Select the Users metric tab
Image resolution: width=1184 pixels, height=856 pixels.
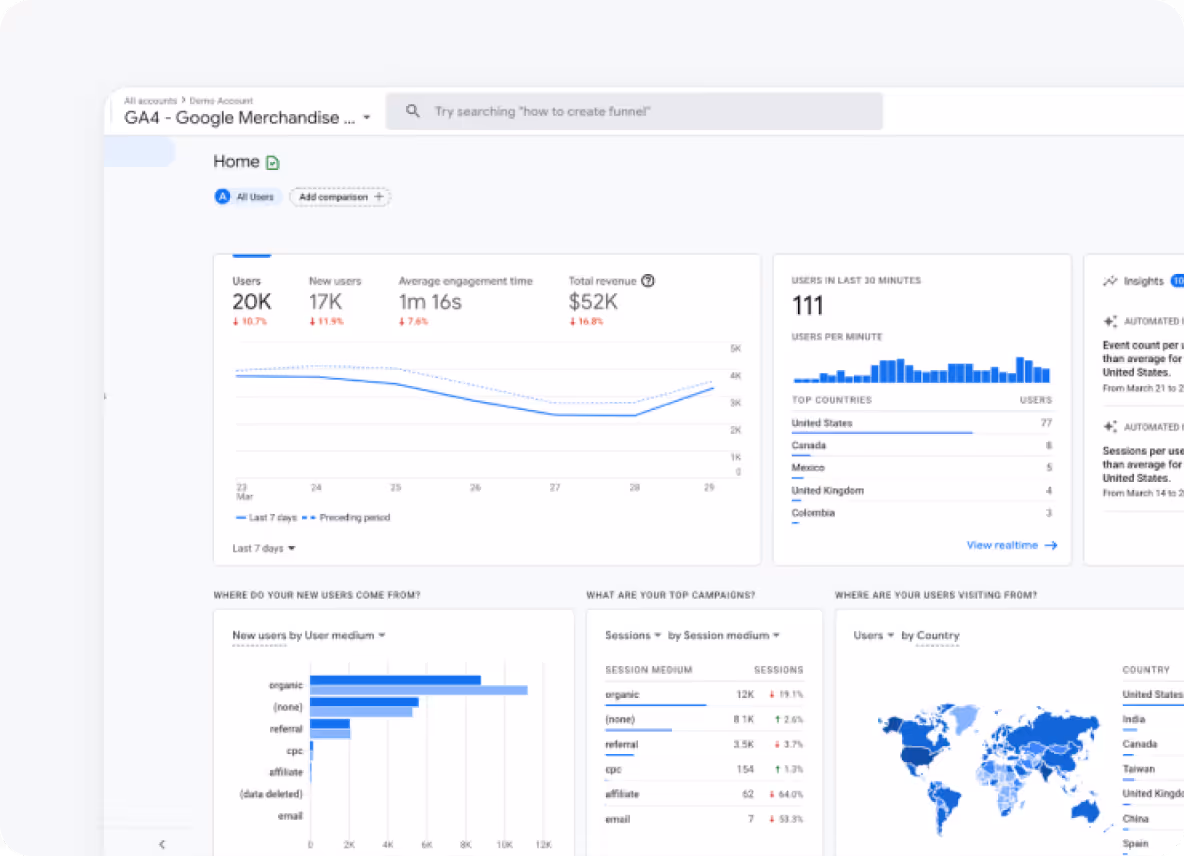251,300
